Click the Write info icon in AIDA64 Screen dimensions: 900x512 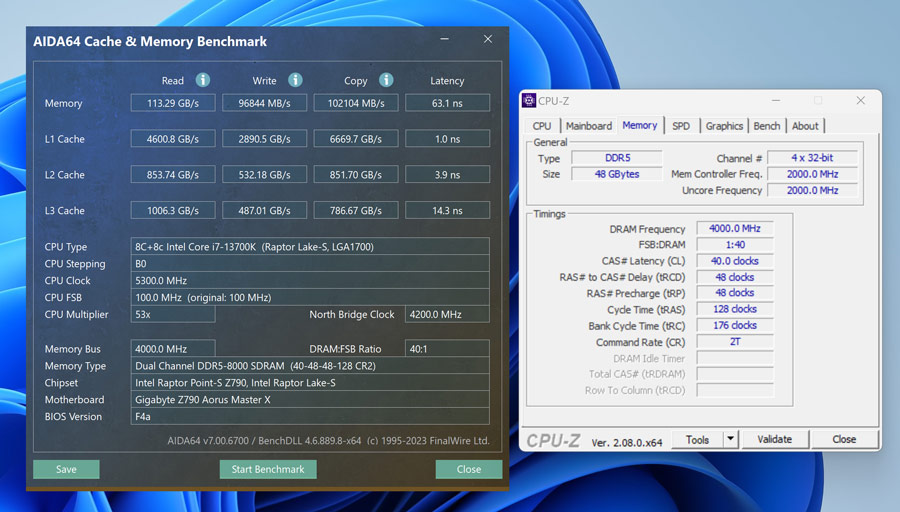295,80
